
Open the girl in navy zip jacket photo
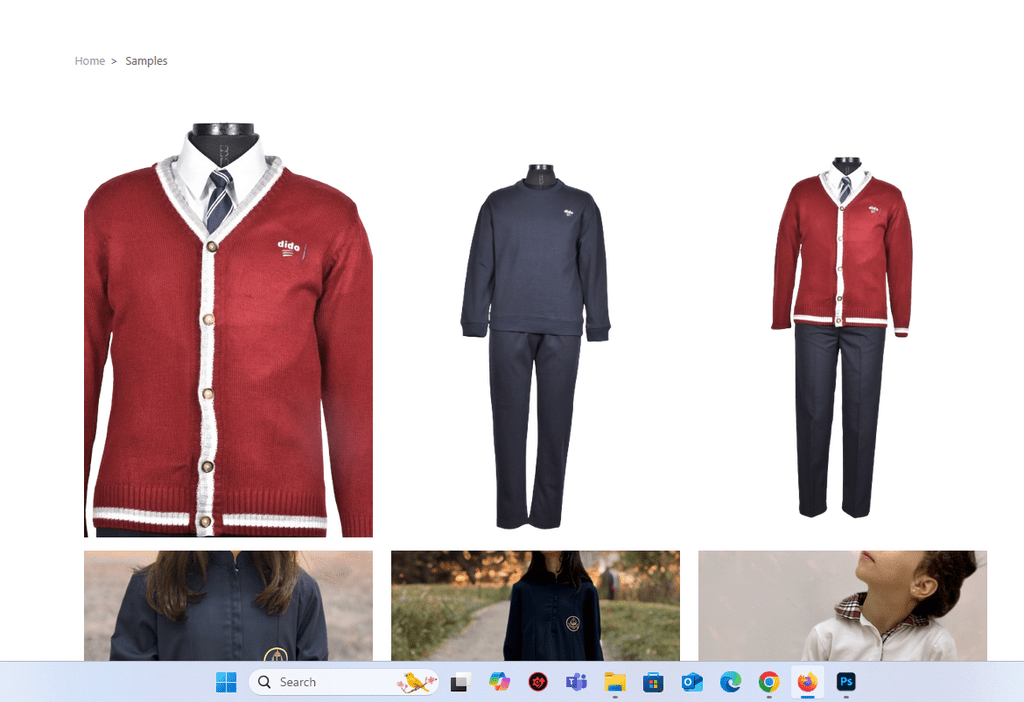[229, 605]
